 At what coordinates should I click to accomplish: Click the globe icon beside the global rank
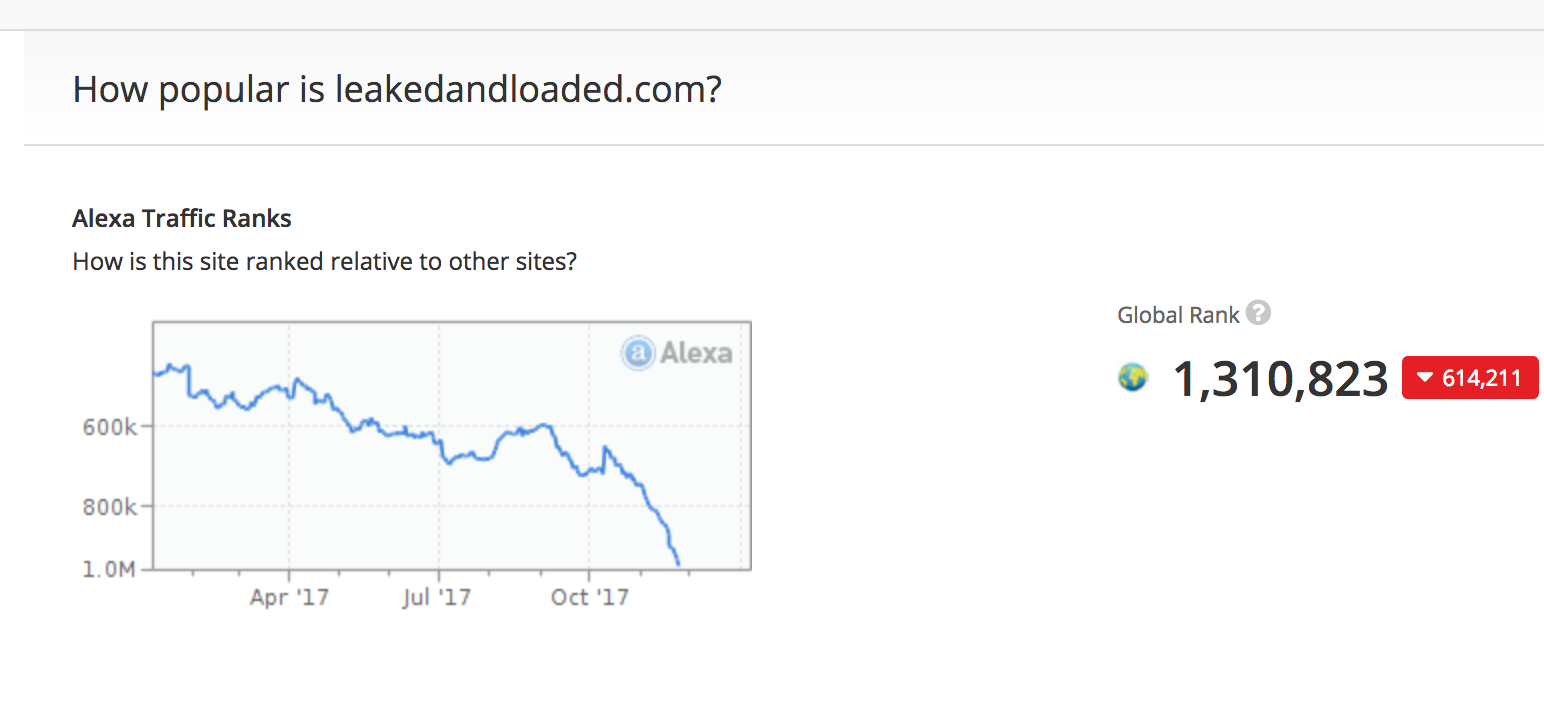point(1133,378)
